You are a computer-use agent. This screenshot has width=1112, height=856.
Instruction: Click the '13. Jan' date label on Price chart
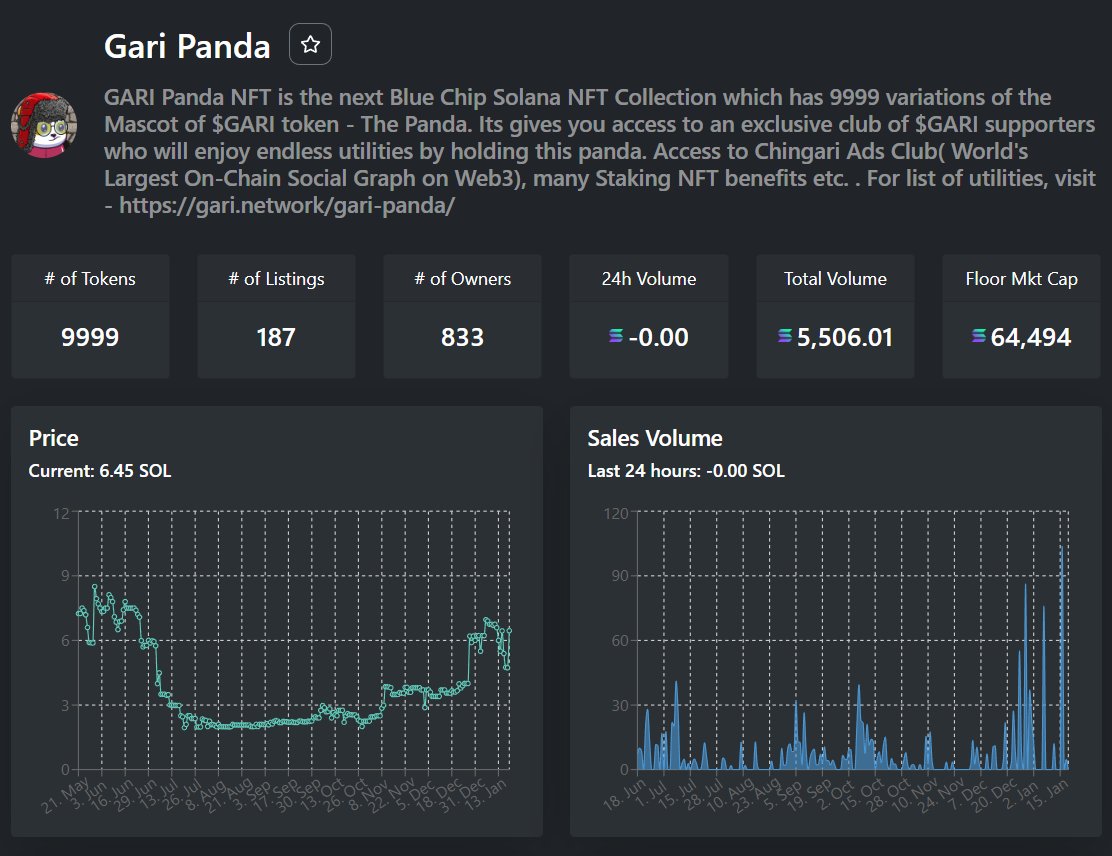tap(486, 794)
